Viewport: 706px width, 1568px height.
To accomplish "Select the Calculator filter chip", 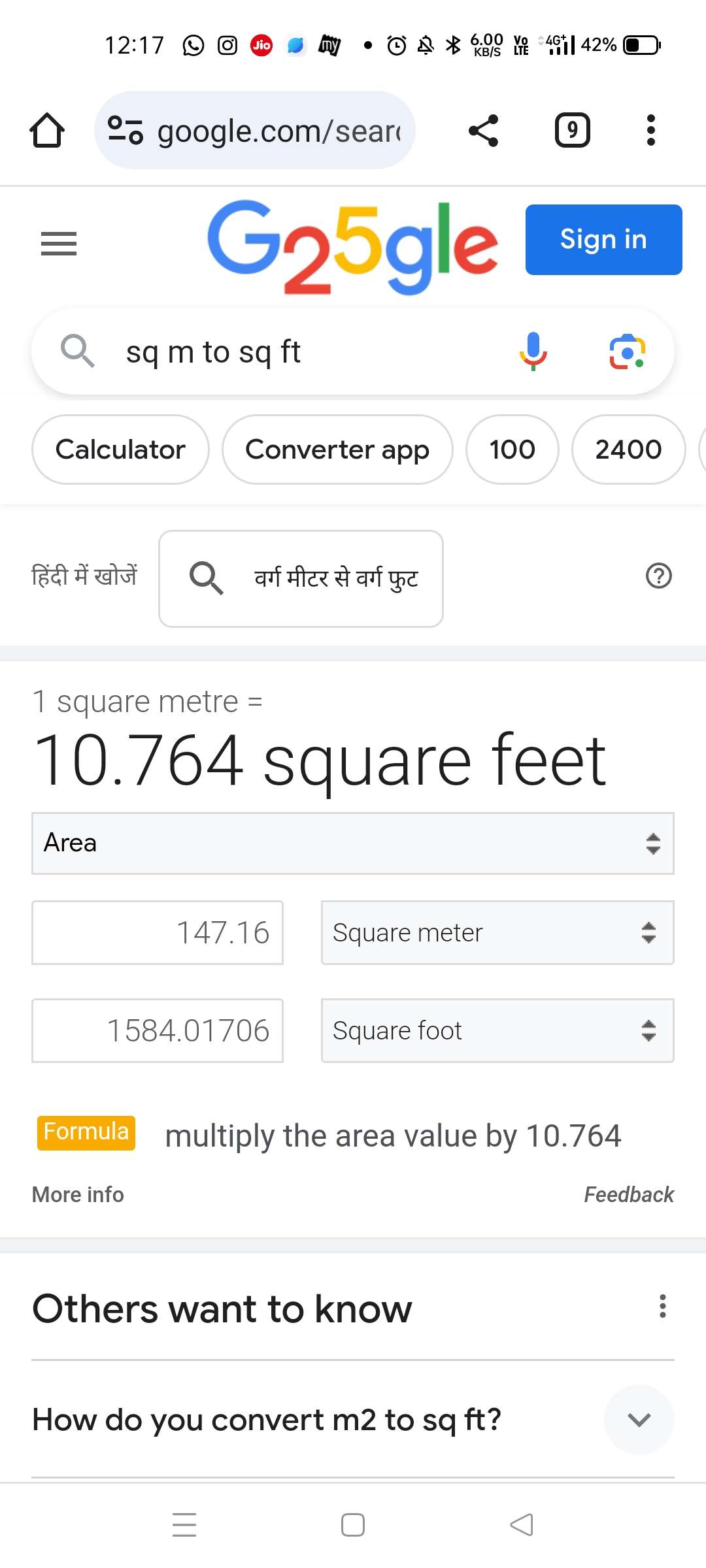I will [120, 449].
